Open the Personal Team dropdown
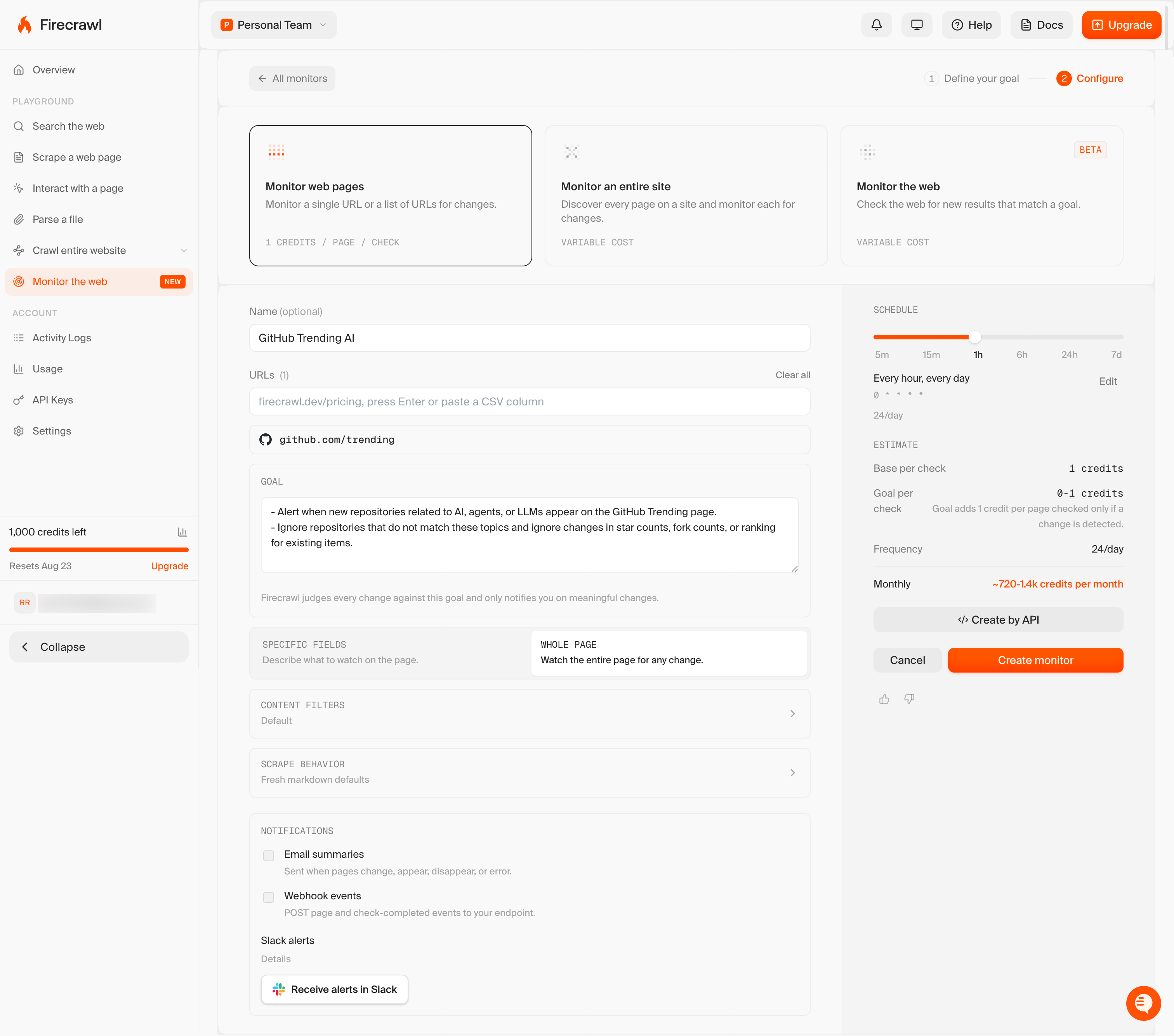Viewport: 1174px width, 1036px height. [x=274, y=25]
